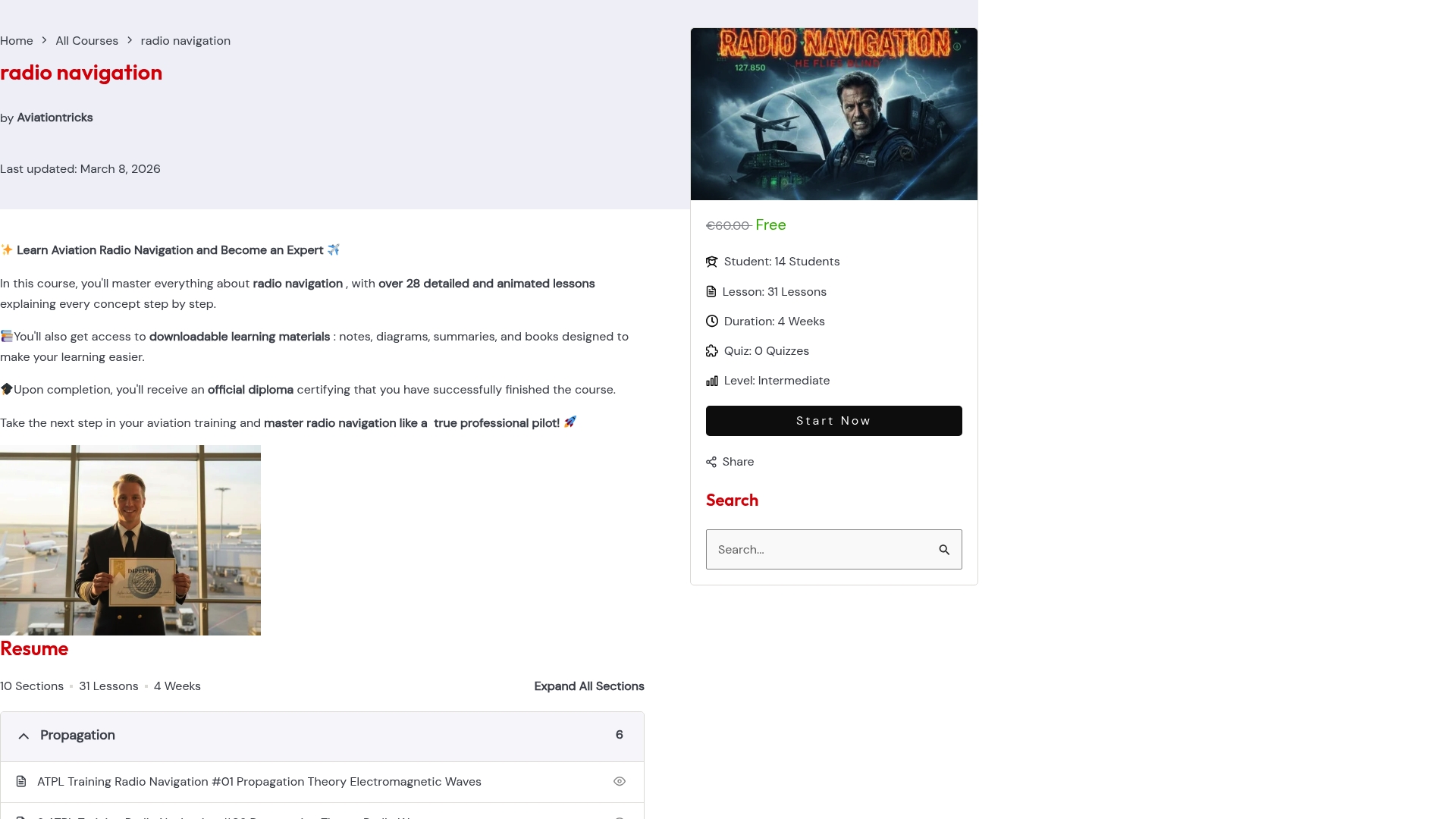Click the Share icon
Screen dimensions: 1456x819
(x=711, y=461)
